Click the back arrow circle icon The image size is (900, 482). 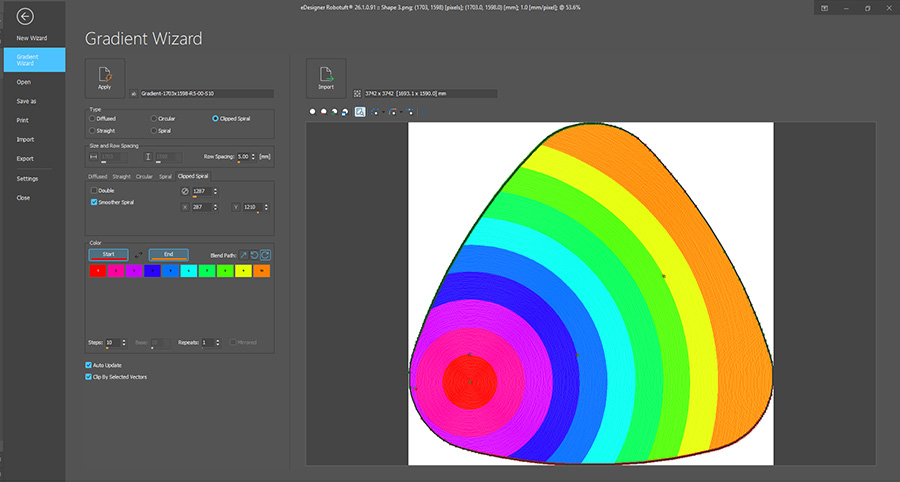coord(25,17)
